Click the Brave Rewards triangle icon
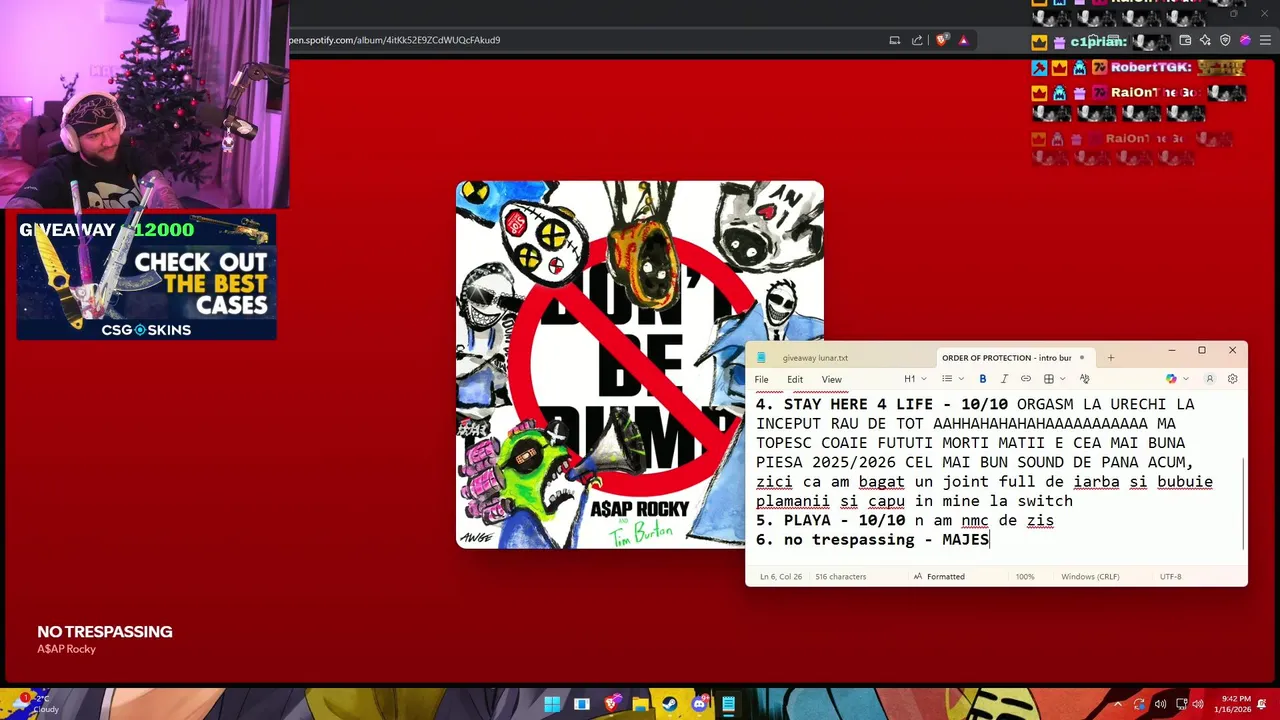The height and width of the screenshot is (720, 1280). pos(963,40)
